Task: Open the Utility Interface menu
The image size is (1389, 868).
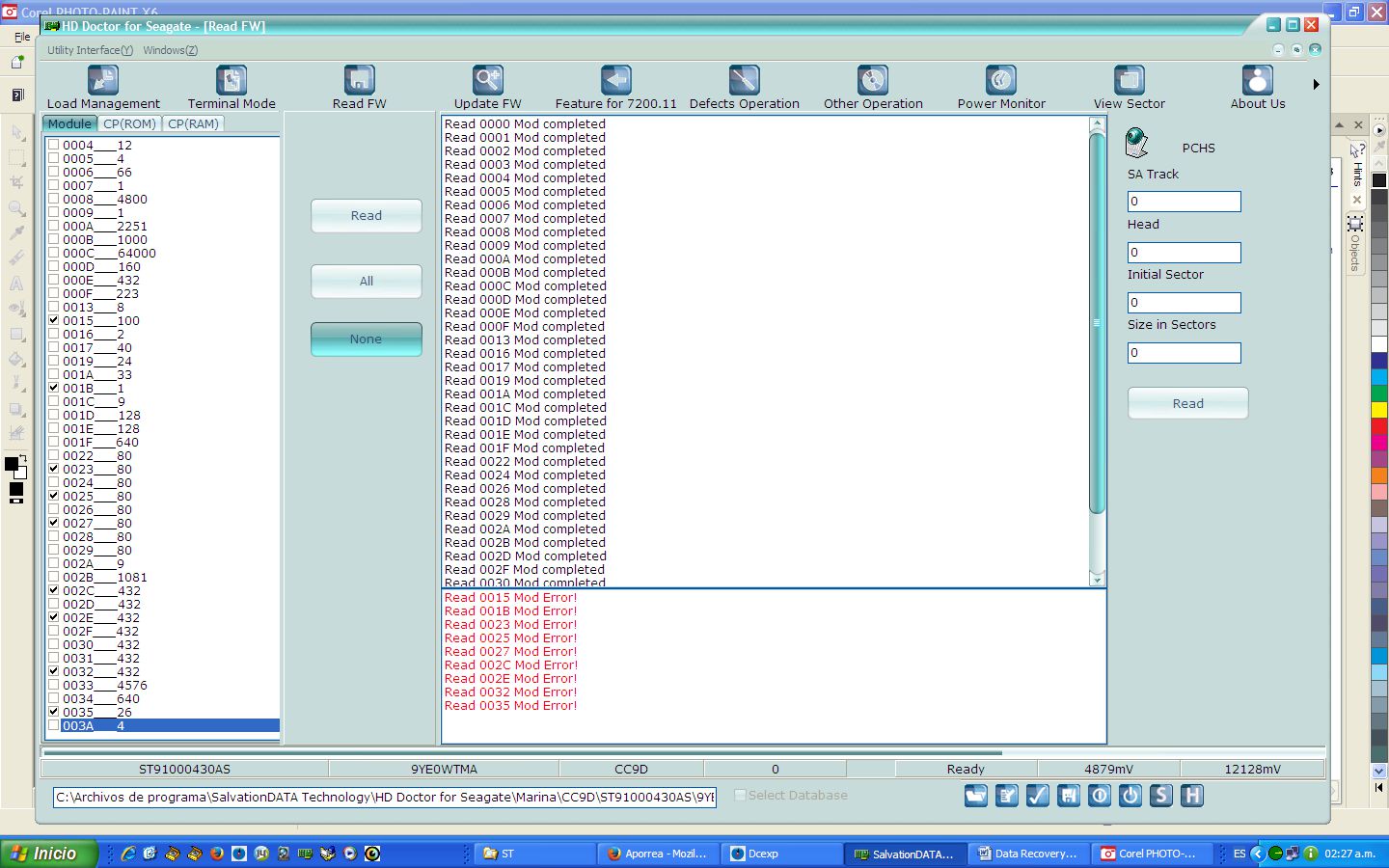Action: click(90, 50)
